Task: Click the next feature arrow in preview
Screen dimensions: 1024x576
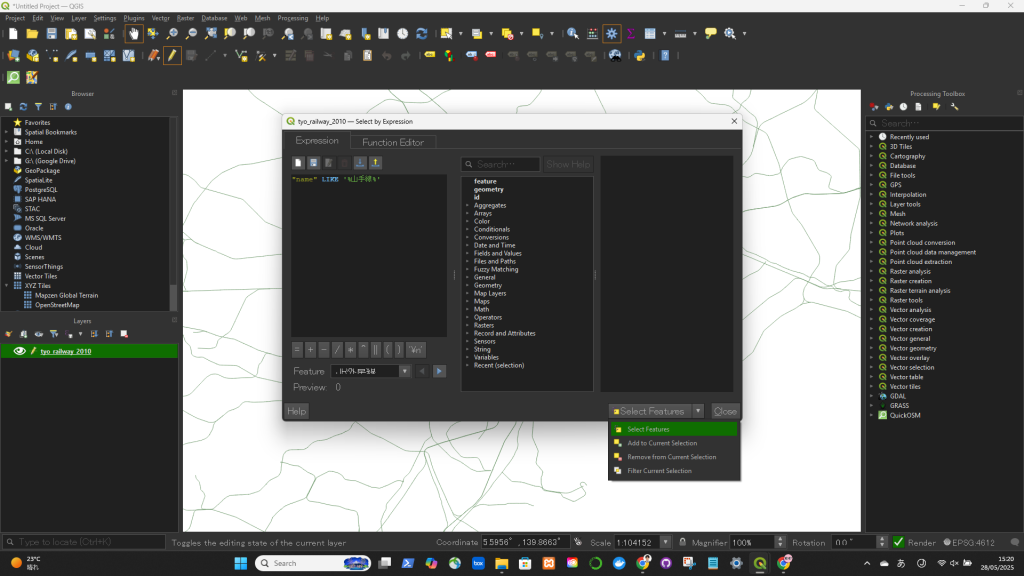Action: pos(439,371)
